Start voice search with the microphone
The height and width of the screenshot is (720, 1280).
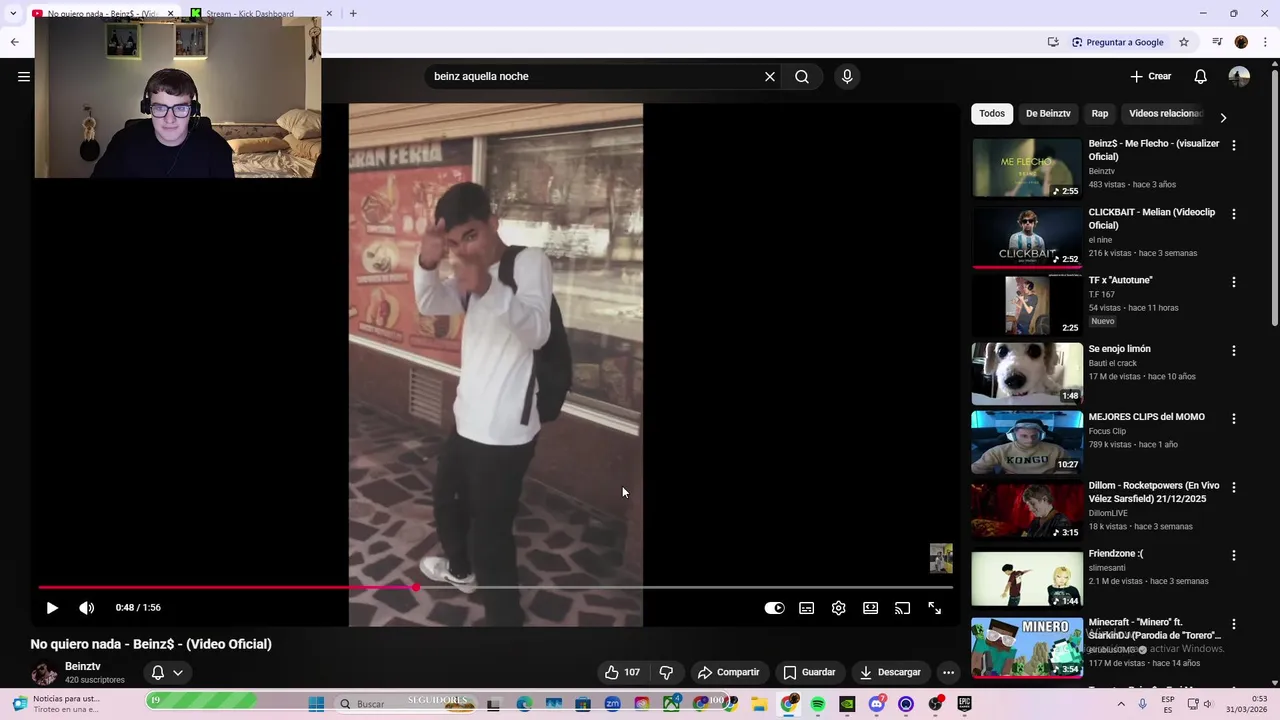tap(847, 76)
